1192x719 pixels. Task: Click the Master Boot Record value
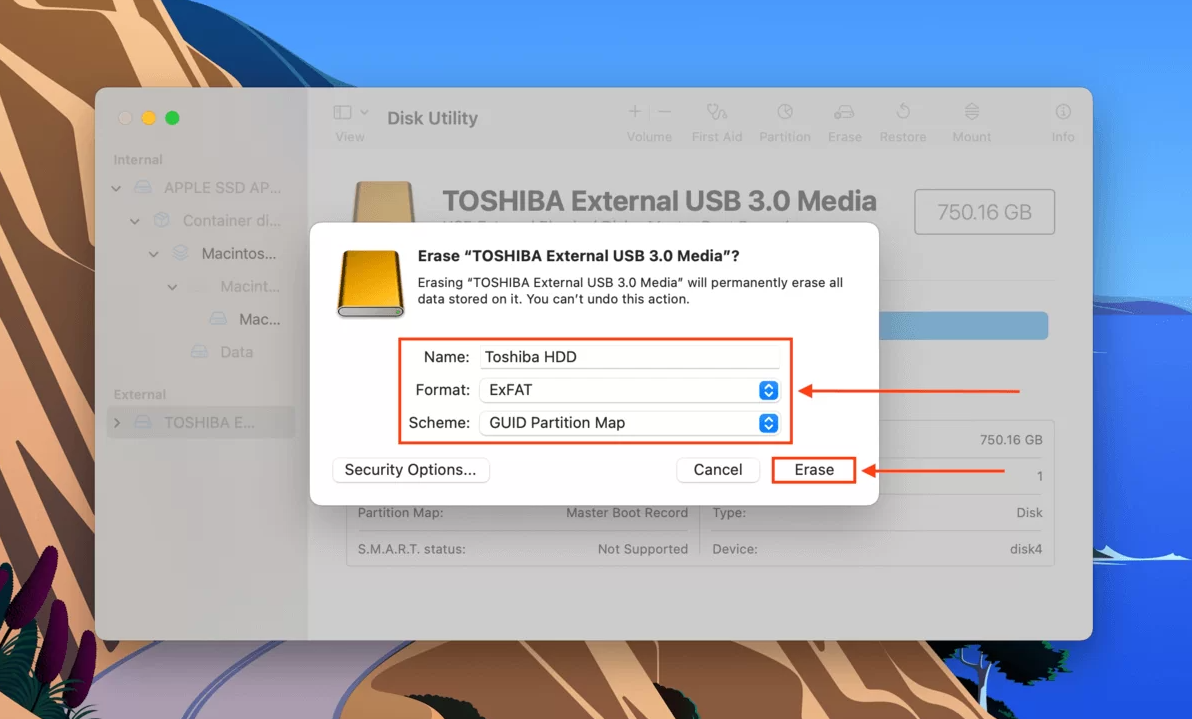[626, 513]
